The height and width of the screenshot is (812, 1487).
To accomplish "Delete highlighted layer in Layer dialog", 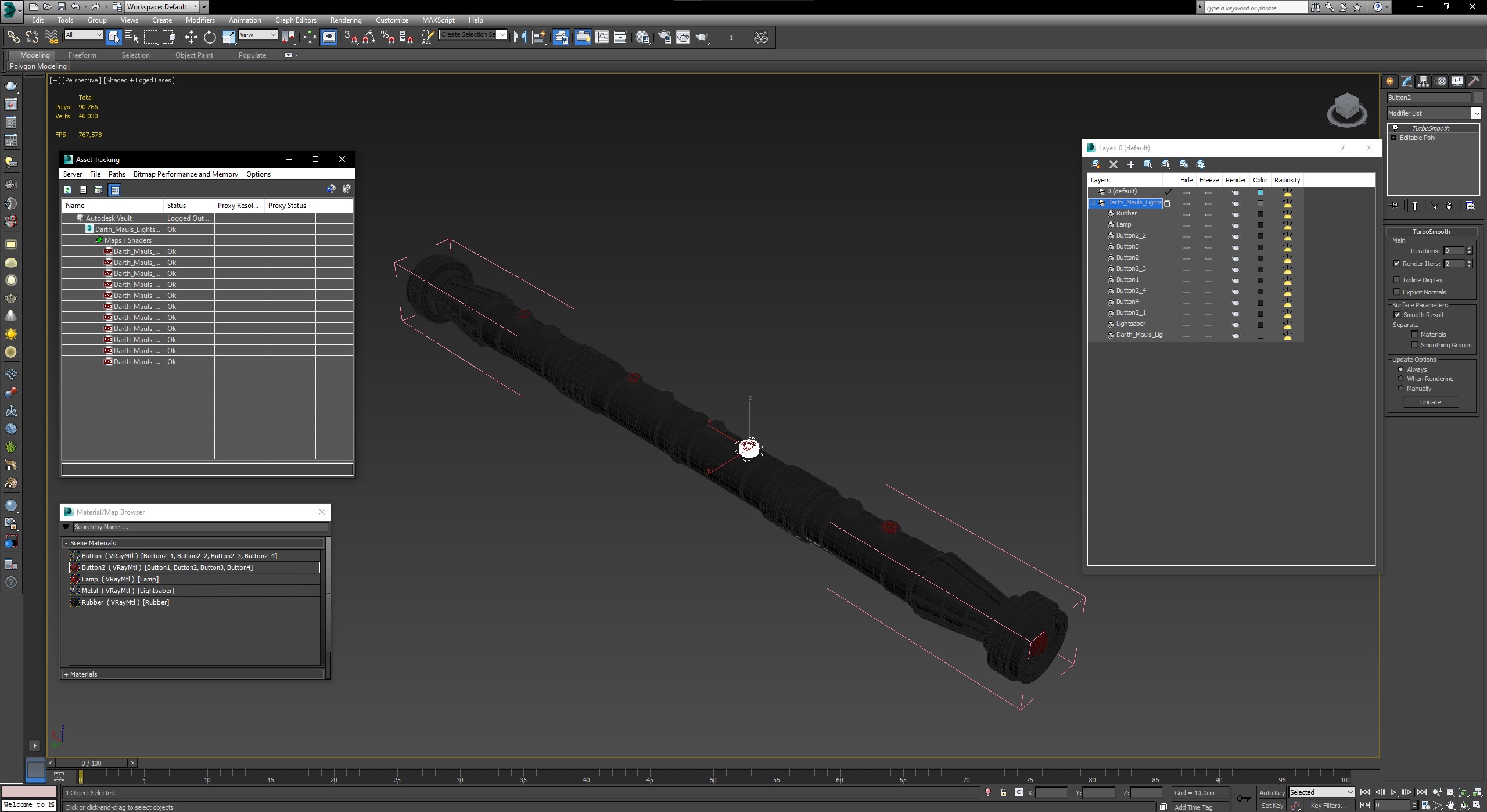I will click(1113, 164).
